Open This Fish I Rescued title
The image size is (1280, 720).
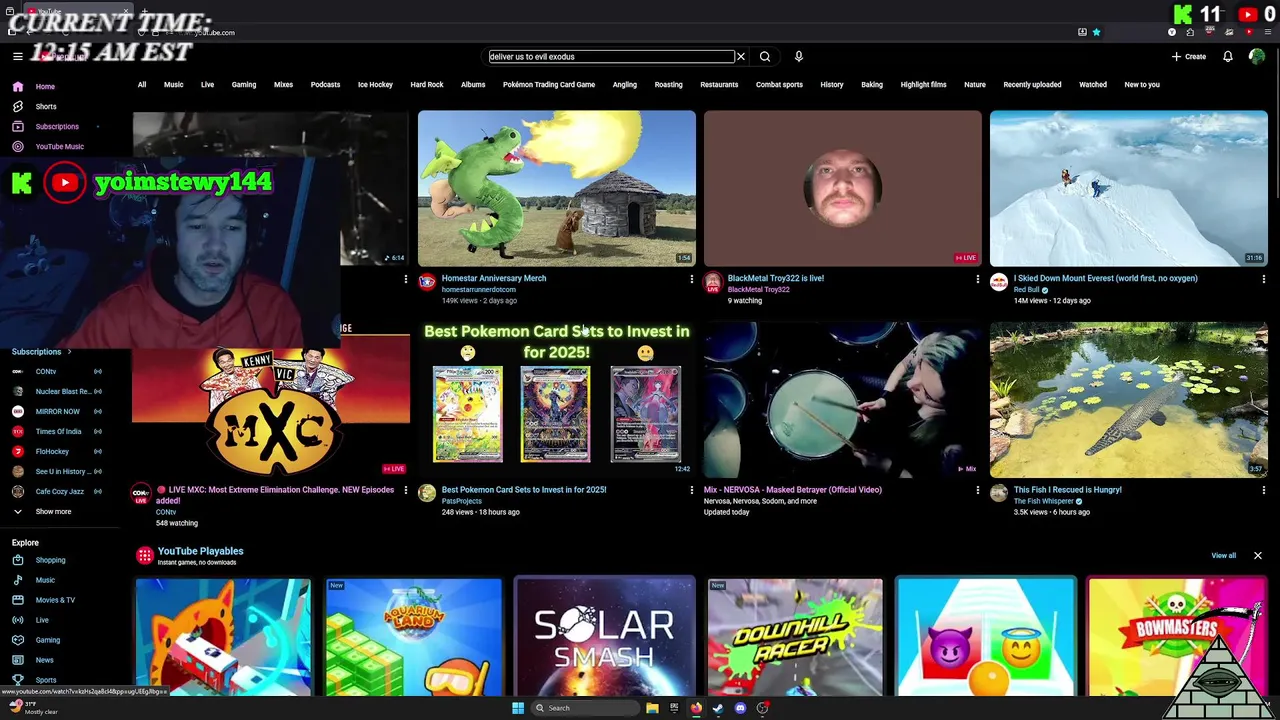[x=1068, y=490]
